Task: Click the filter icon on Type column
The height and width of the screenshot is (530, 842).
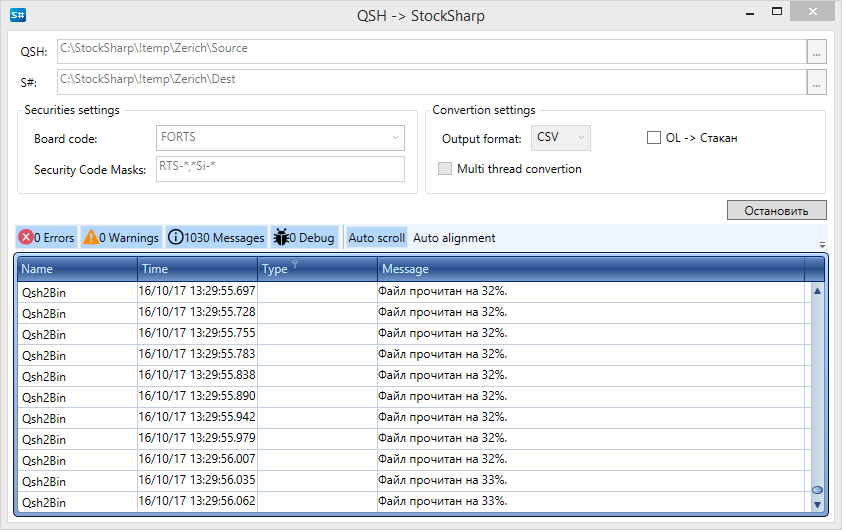Action: (x=295, y=264)
